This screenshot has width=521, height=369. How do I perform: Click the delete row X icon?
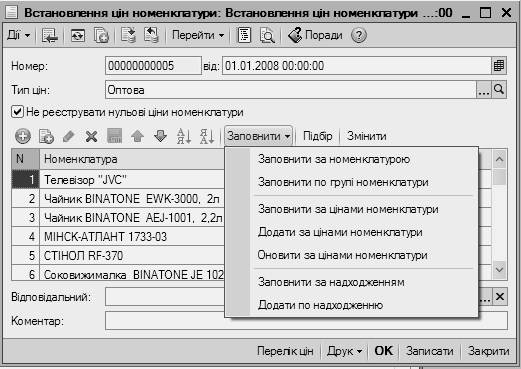pos(91,136)
